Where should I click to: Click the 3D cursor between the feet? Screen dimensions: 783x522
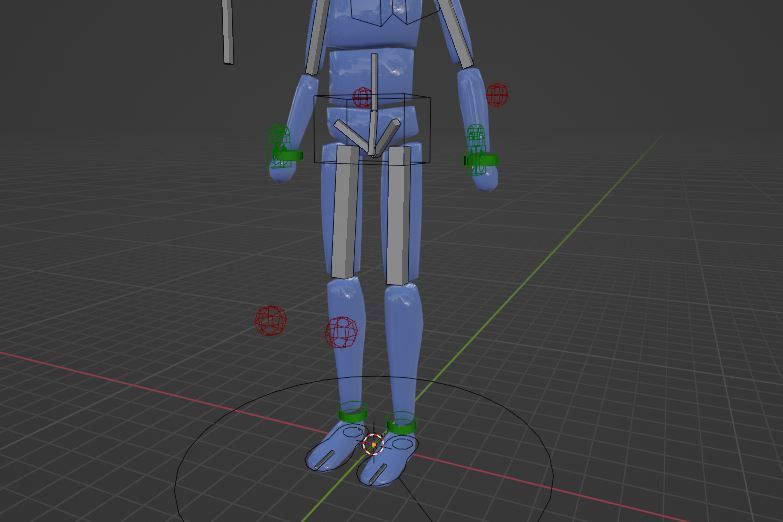(x=373, y=444)
